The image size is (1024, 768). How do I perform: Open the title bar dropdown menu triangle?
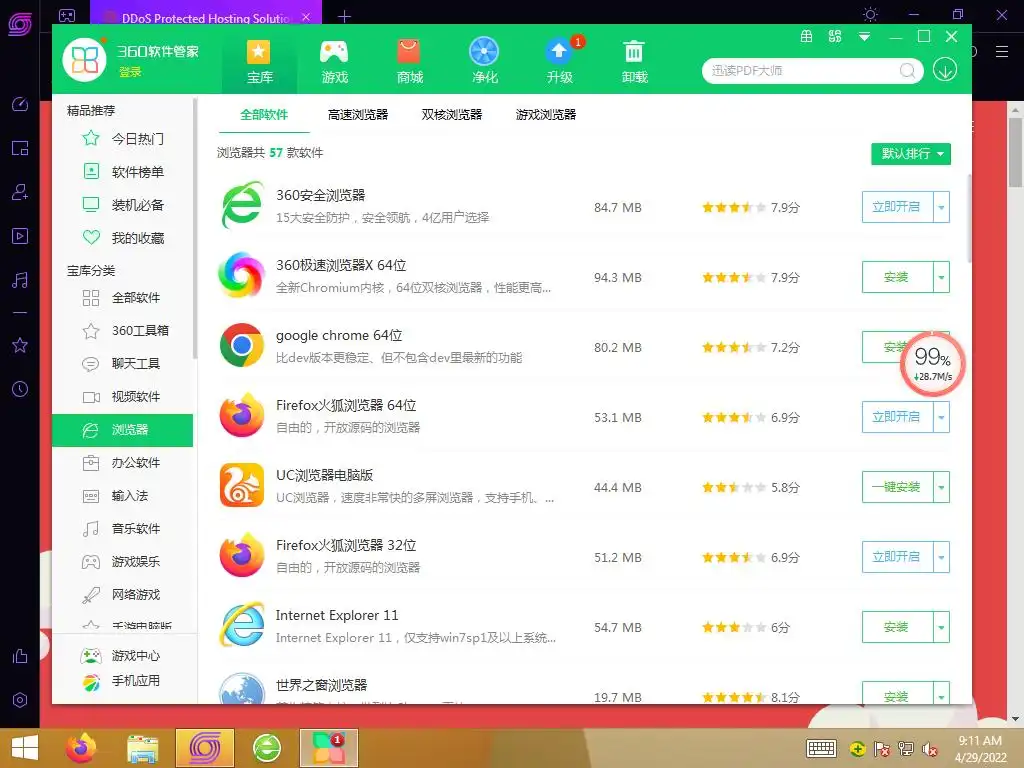pos(864,37)
